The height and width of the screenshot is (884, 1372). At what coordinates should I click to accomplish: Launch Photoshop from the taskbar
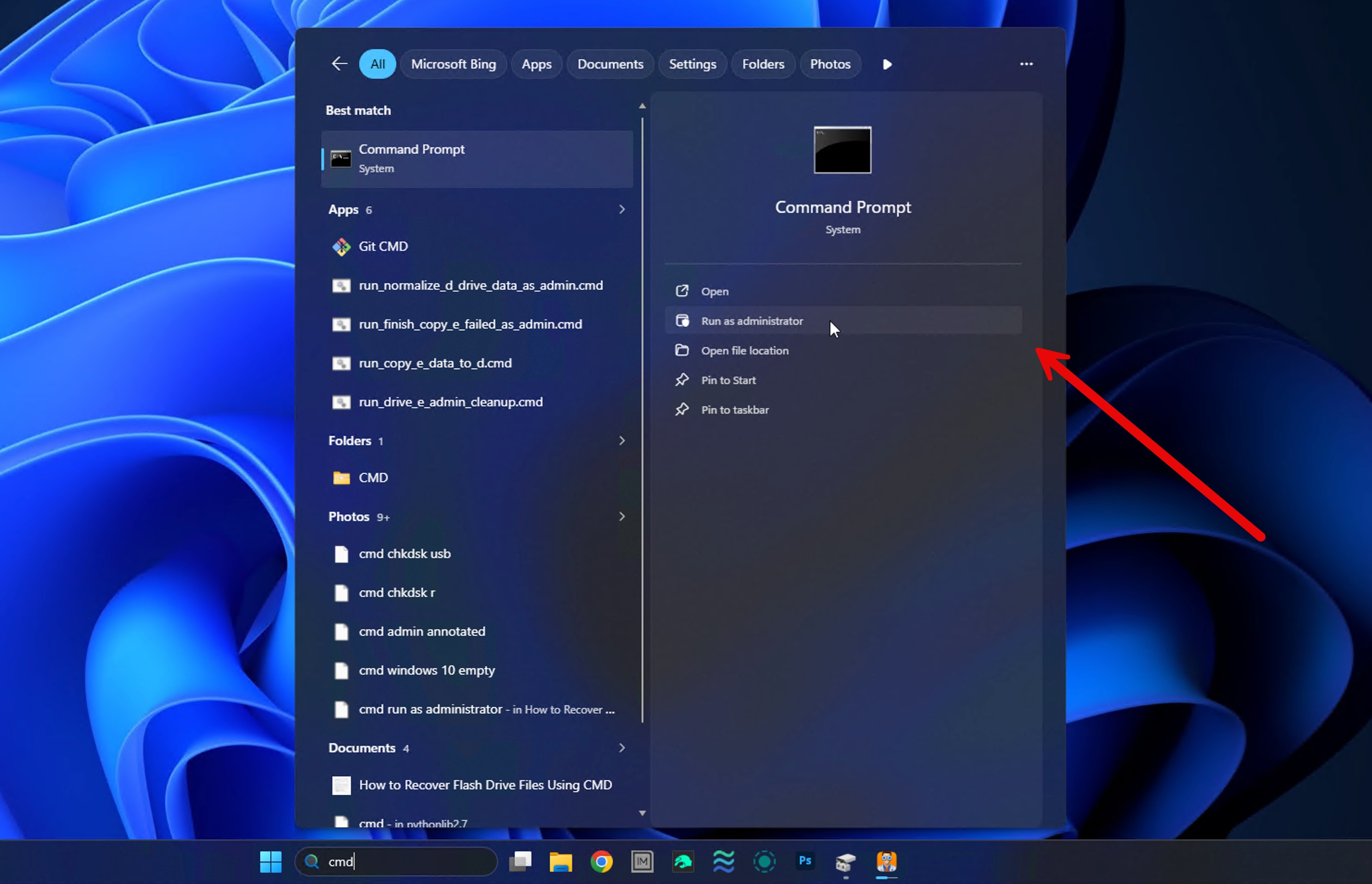click(x=805, y=861)
